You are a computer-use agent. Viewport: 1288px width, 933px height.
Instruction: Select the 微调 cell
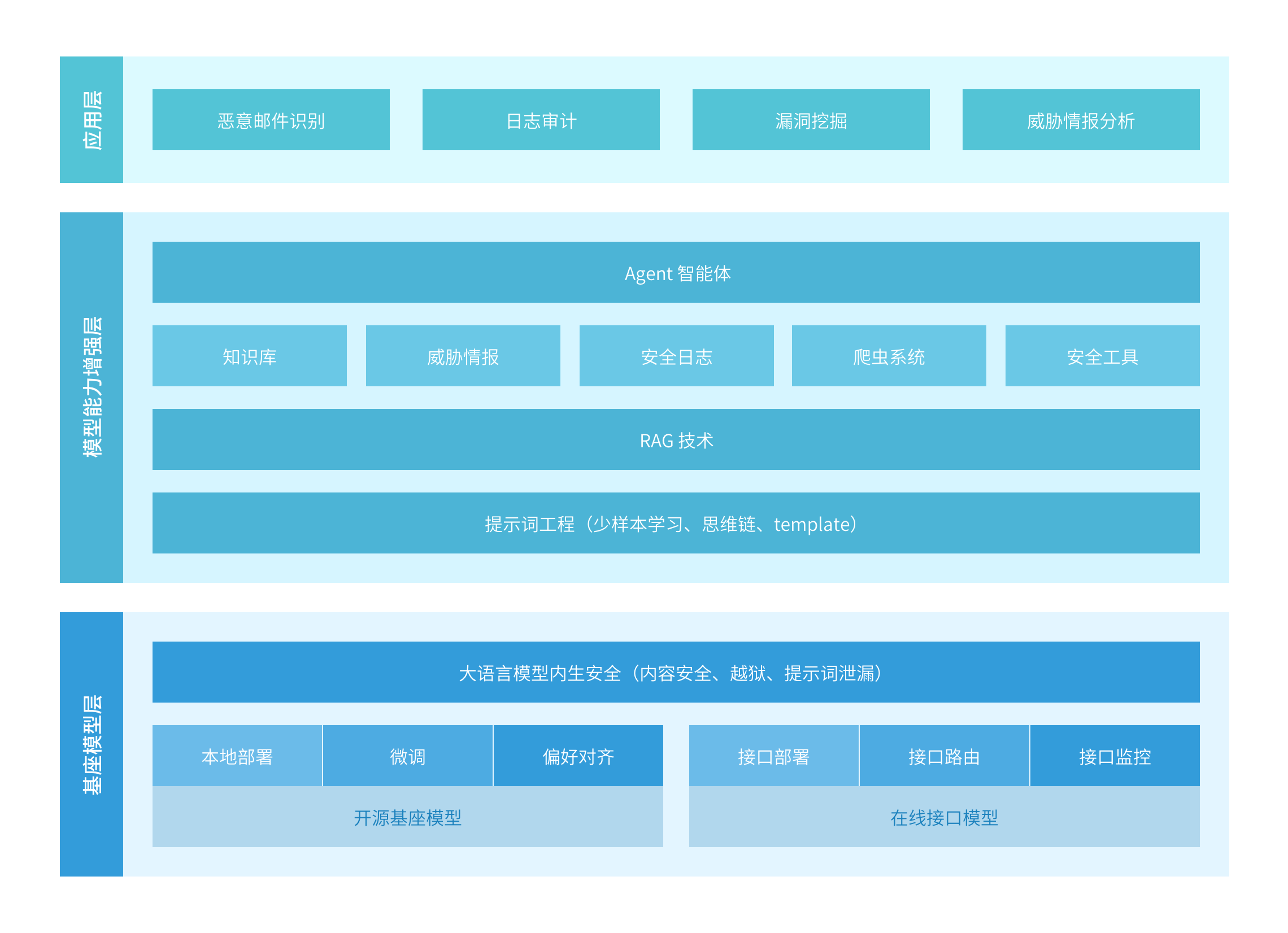407,756
